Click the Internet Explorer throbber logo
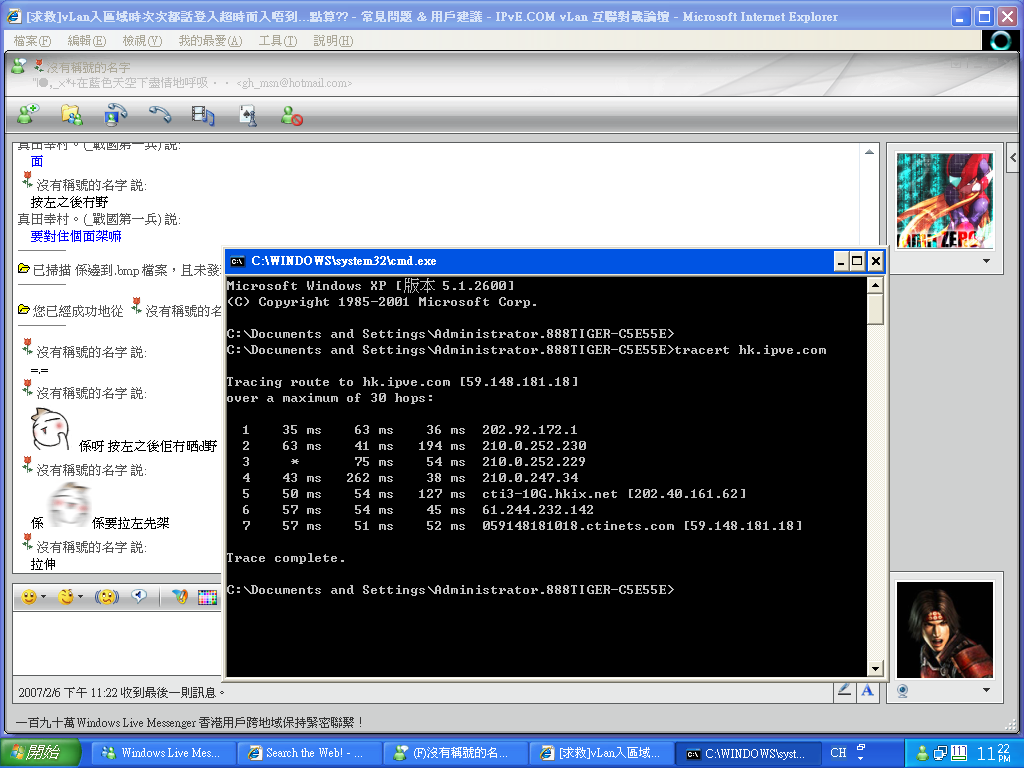This screenshot has width=1024, height=768. [1000, 40]
